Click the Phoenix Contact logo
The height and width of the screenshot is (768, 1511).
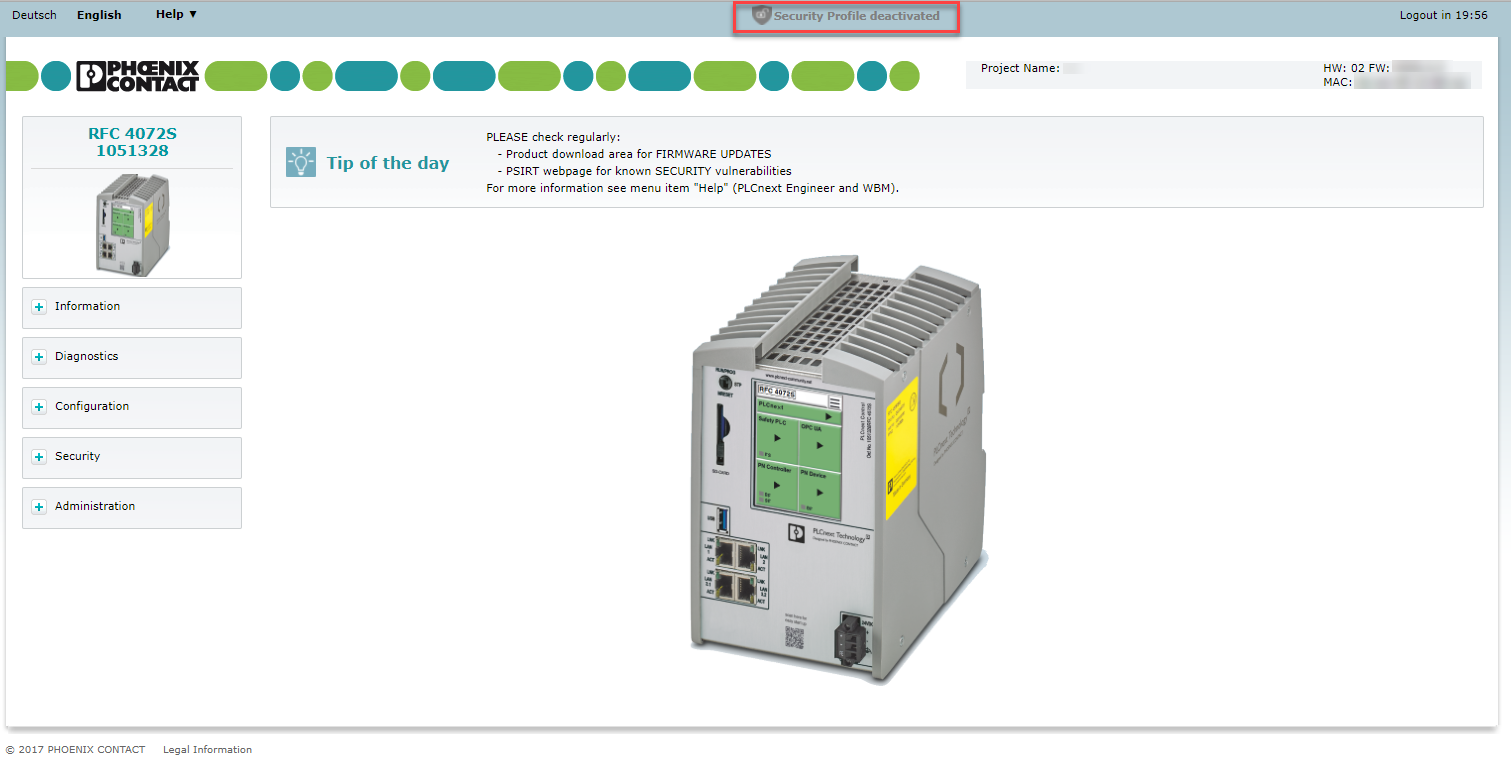[138, 76]
